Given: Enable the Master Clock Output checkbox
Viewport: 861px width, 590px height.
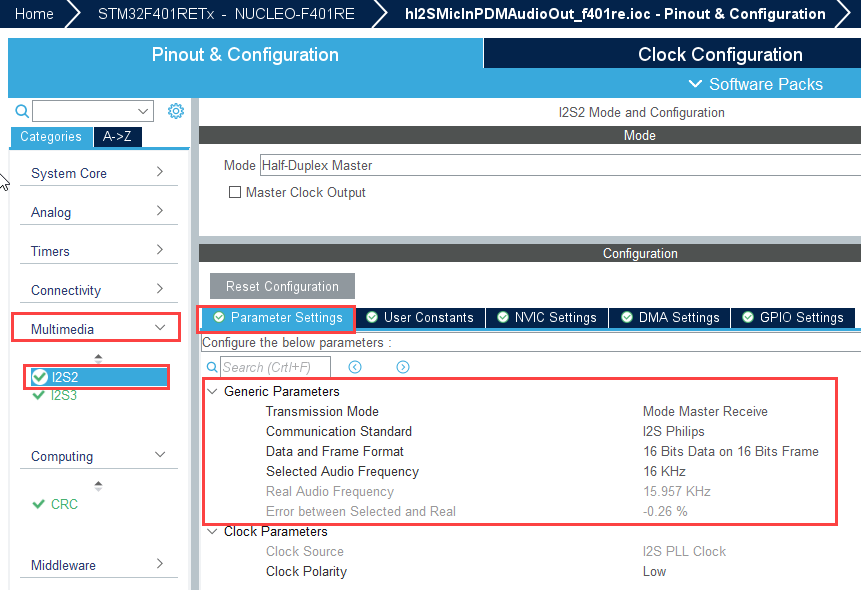Looking at the screenshot, I should pyautogui.click(x=235, y=192).
